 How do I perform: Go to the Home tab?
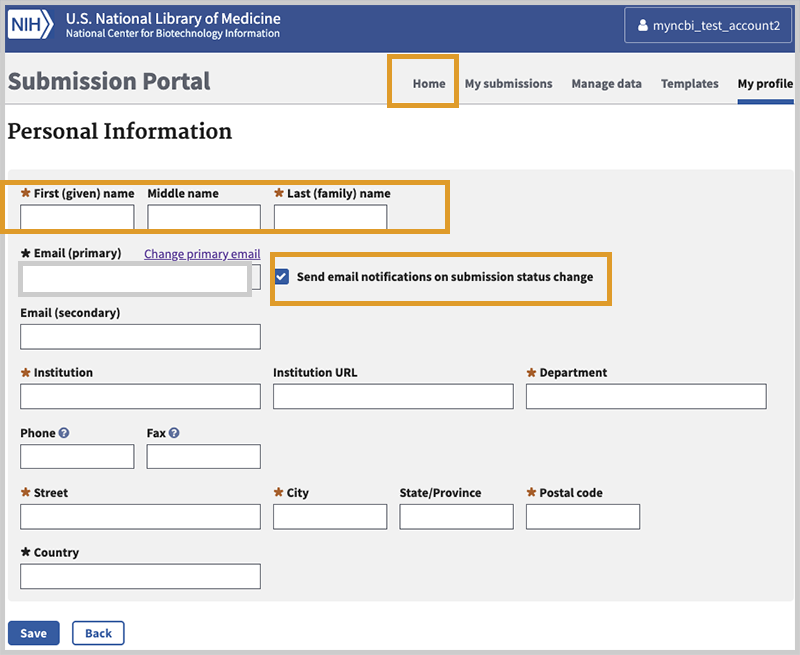point(429,84)
